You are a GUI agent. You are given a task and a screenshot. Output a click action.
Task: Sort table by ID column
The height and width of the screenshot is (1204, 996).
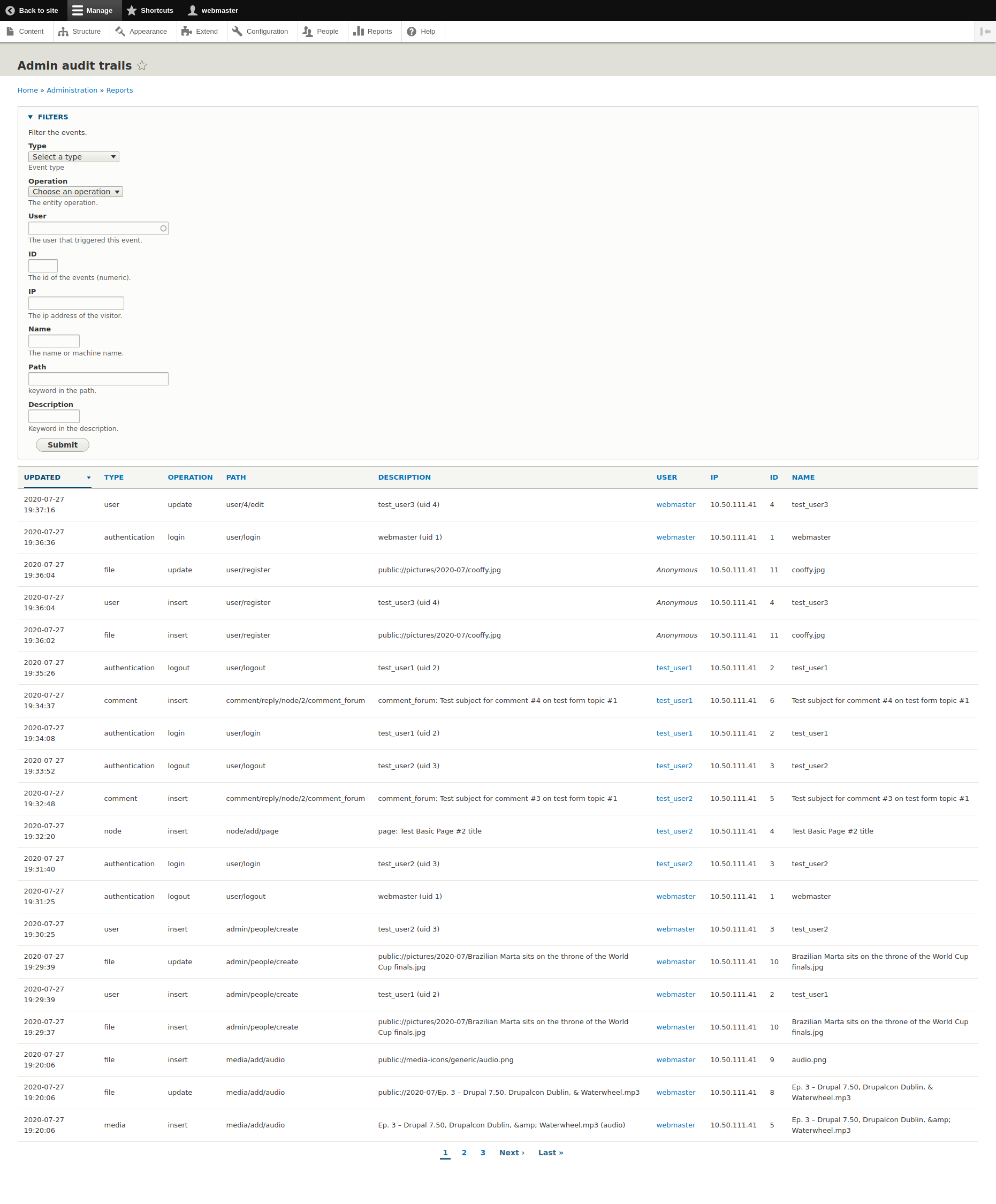[x=774, y=477]
